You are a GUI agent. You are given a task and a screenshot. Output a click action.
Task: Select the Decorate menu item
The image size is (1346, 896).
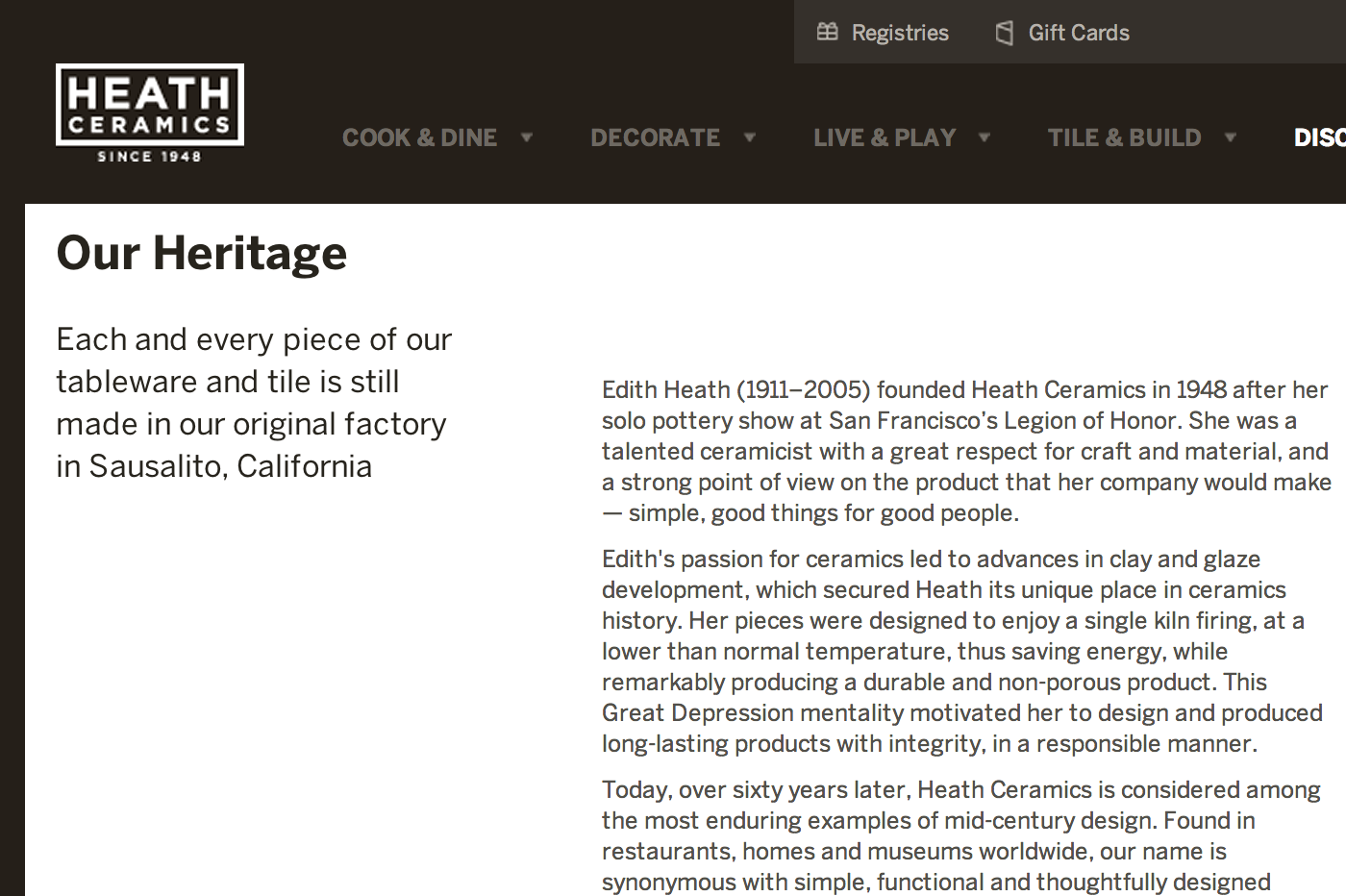pos(655,137)
